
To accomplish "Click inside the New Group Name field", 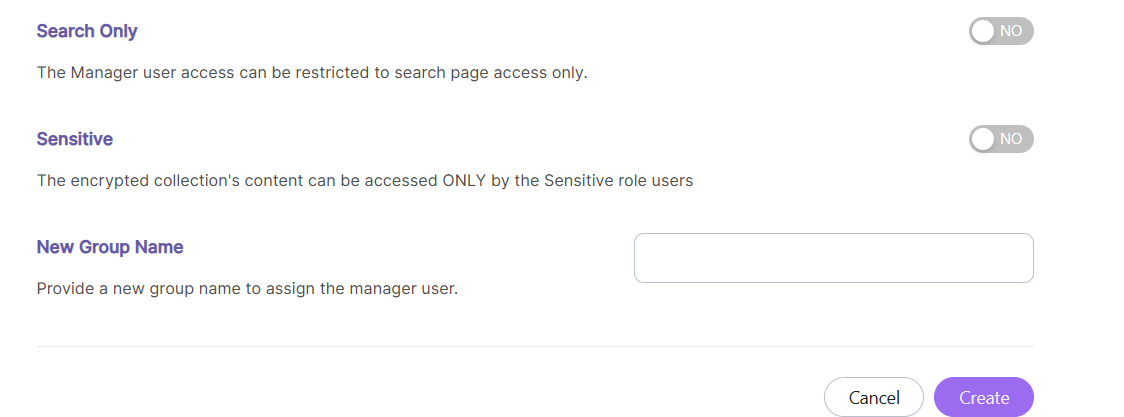I will click(833, 258).
